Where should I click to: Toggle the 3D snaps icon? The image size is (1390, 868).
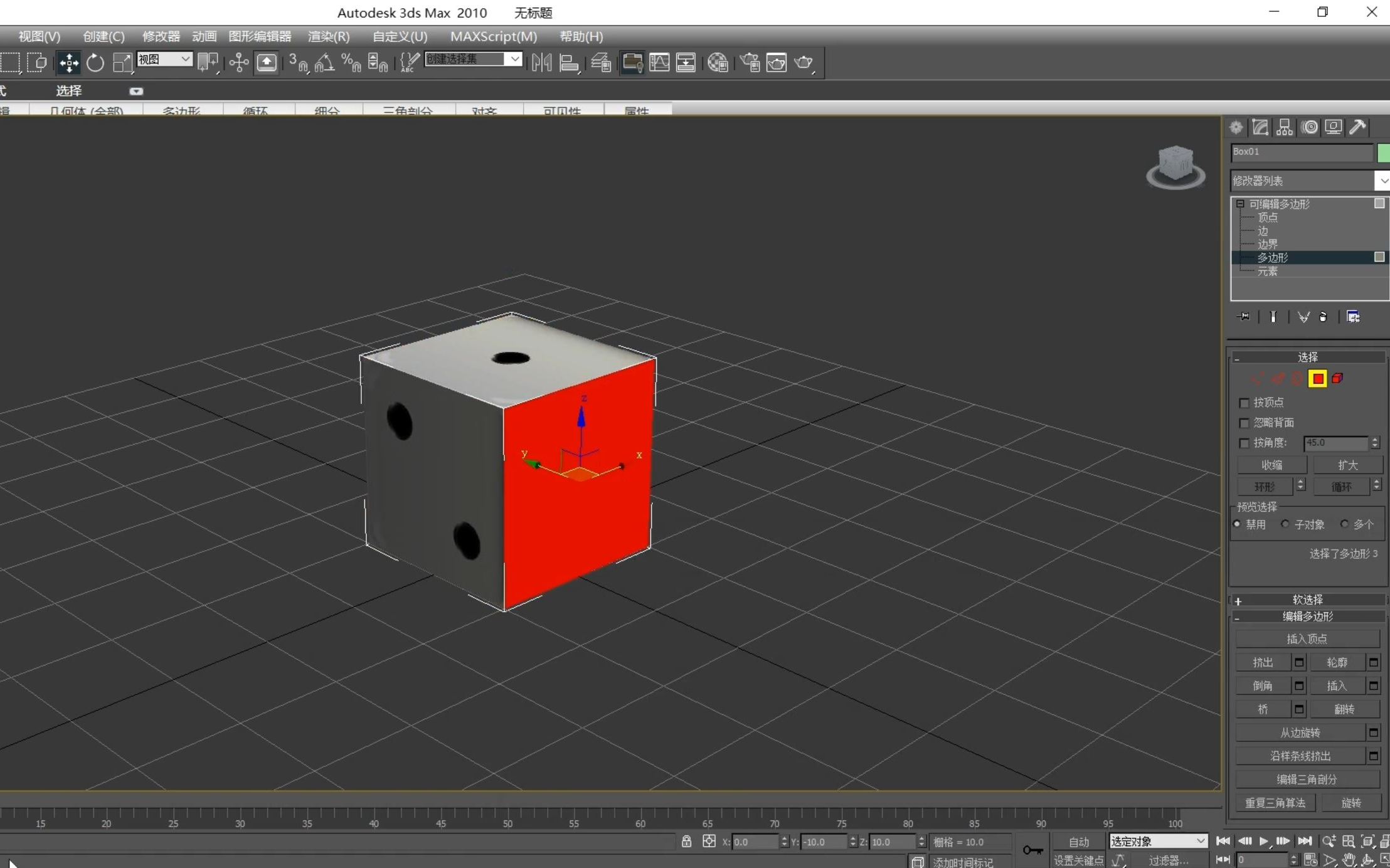[x=299, y=63]
